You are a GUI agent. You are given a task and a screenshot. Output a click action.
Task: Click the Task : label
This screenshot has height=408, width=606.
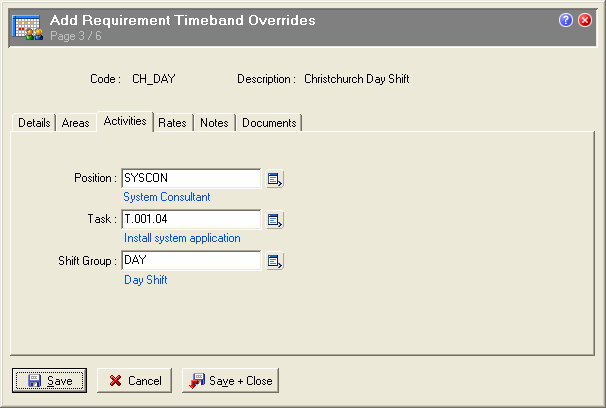[x=102, y=219]
